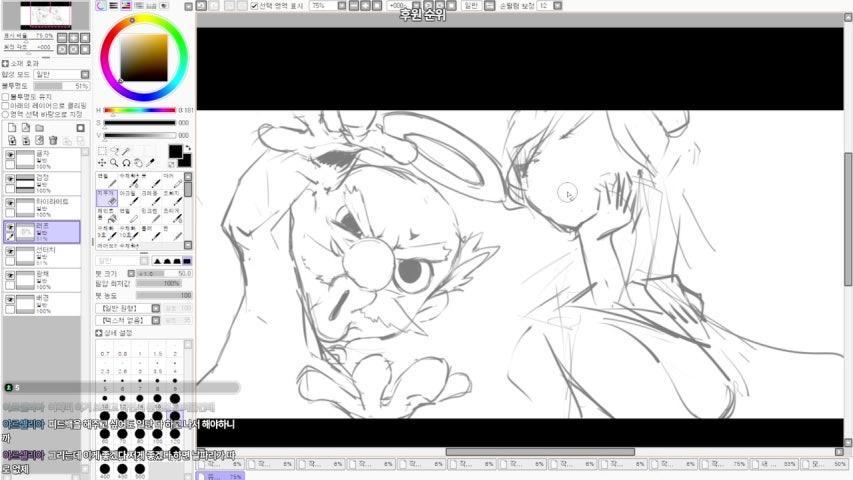Image resolution: width=853 pixels, height=480 pixels.
Task: Uncheck the 선택 영역 표시 checkbox
Action: pyautogui.click(x=254, y=6)
